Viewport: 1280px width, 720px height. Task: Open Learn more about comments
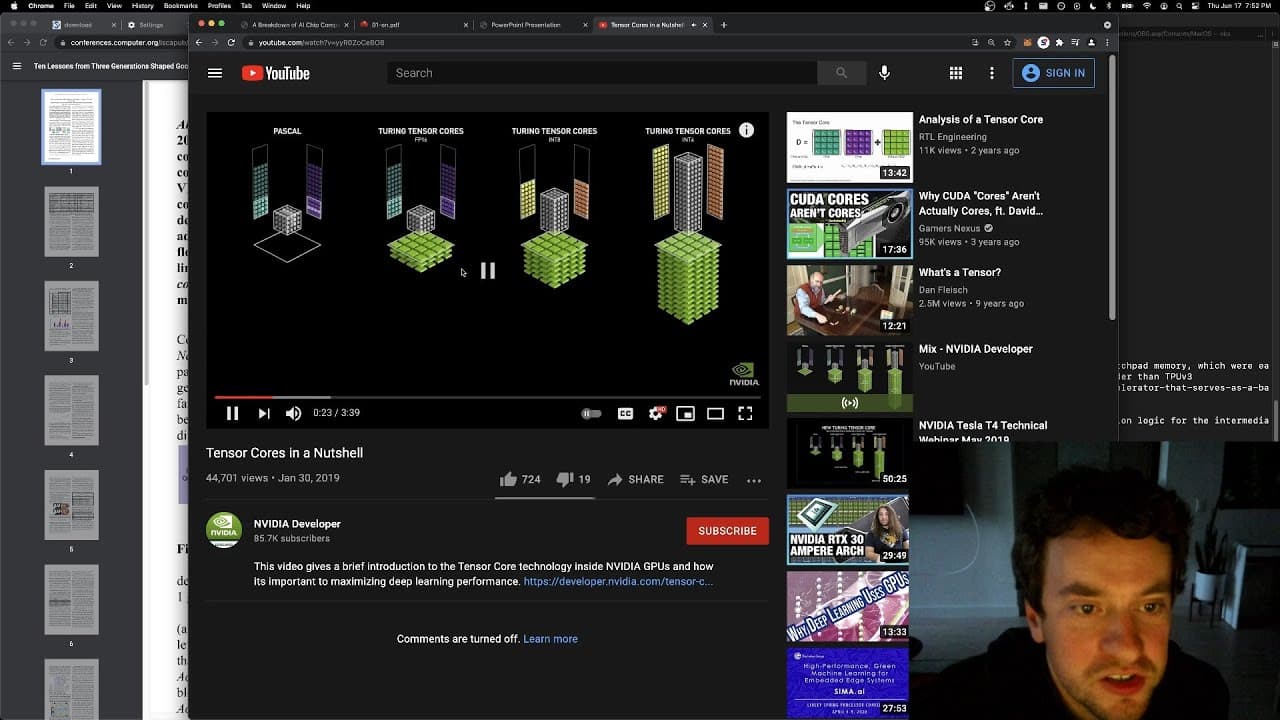[x=550, y=639]
